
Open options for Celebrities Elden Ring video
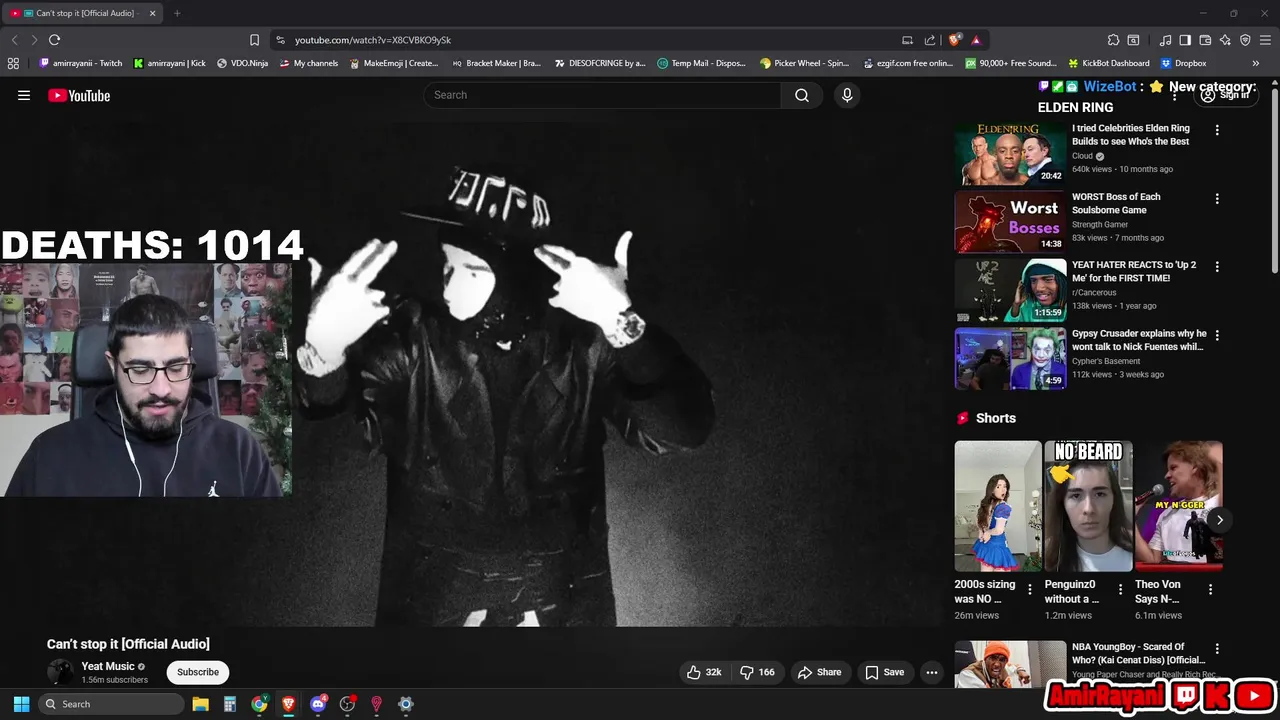tap(1217, 130)
